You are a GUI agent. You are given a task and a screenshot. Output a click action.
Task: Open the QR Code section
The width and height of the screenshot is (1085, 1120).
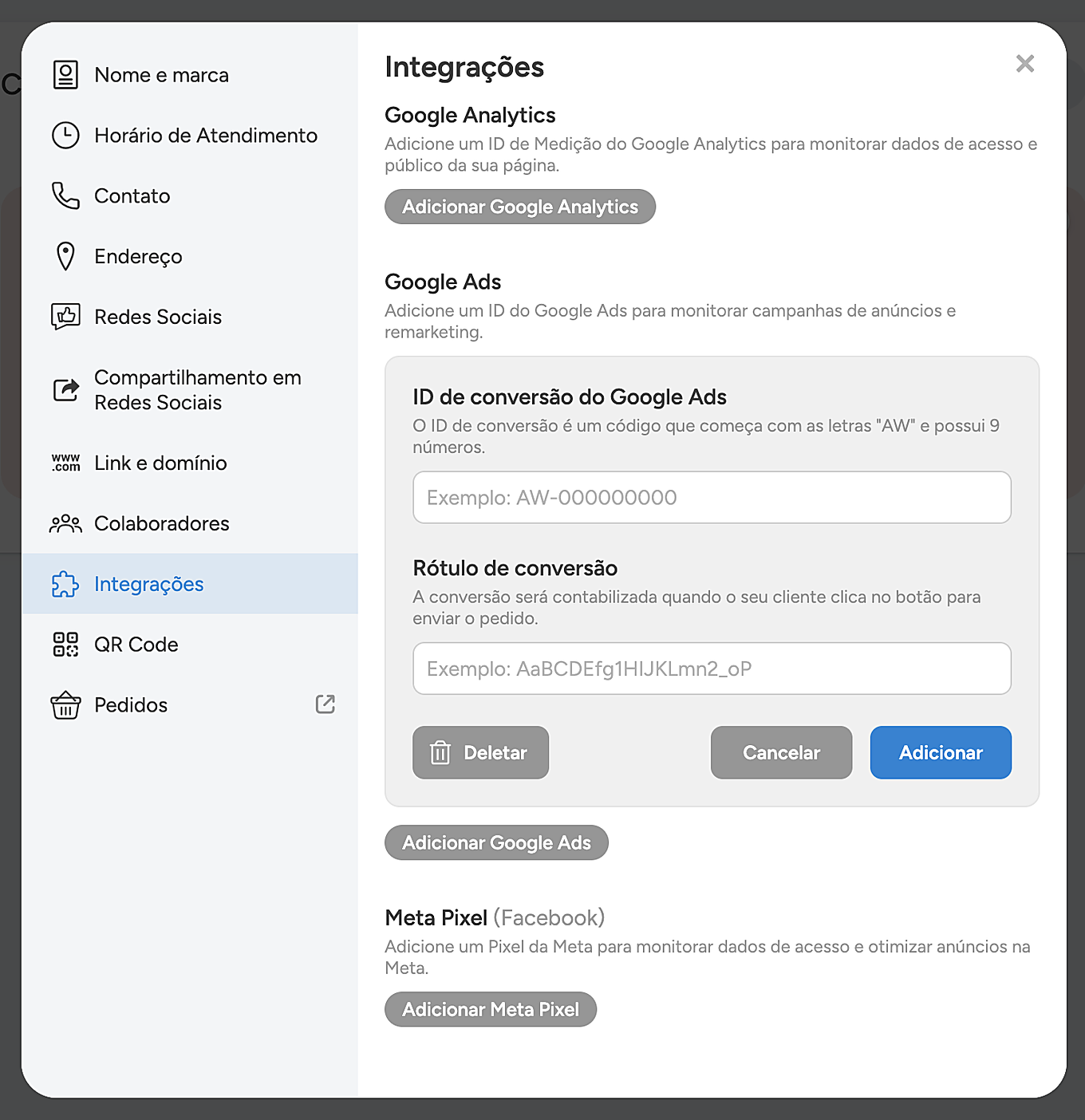190,645
